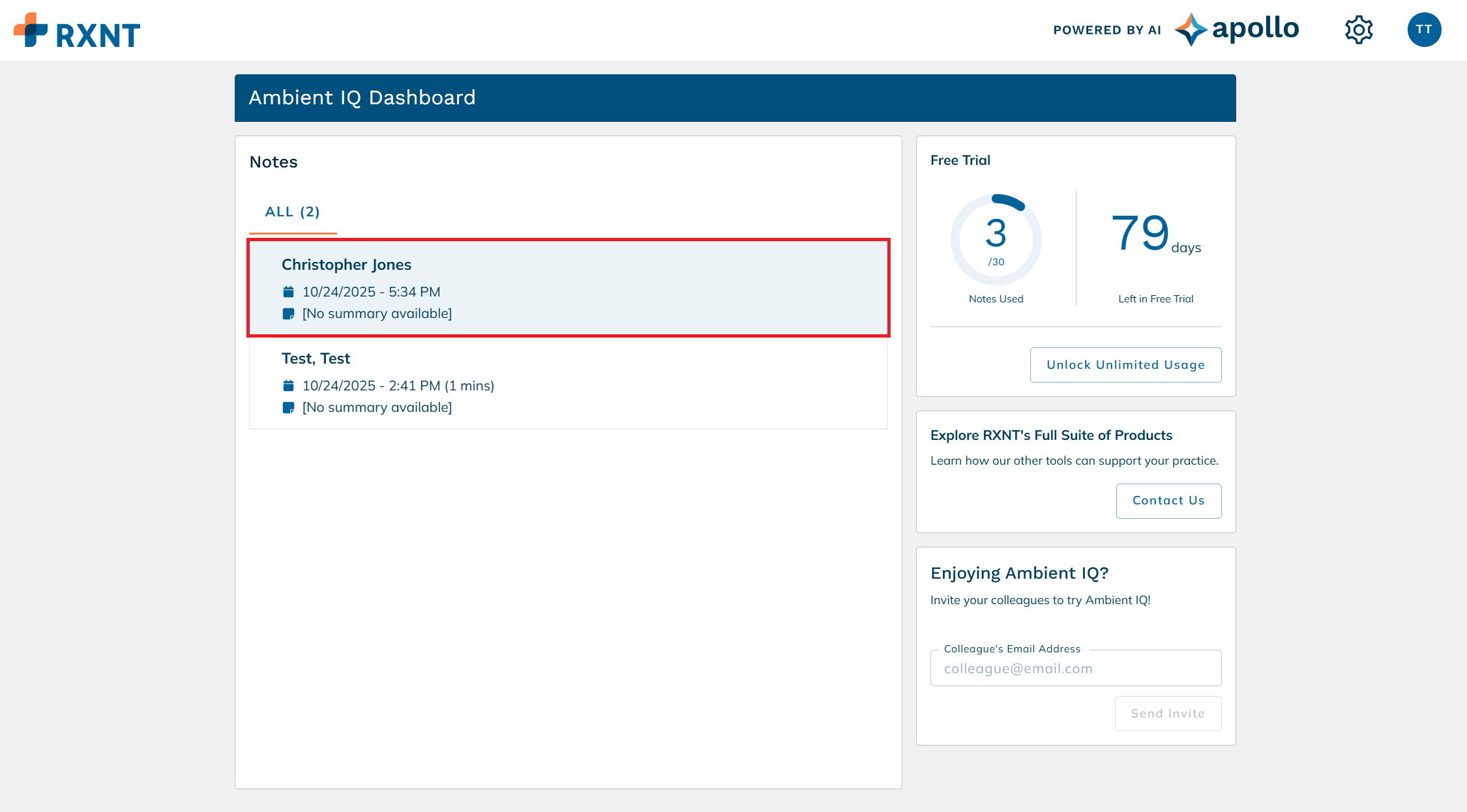Click the TT user avatar
The height and width of the screenshot is (812, 1467).
1424,30
